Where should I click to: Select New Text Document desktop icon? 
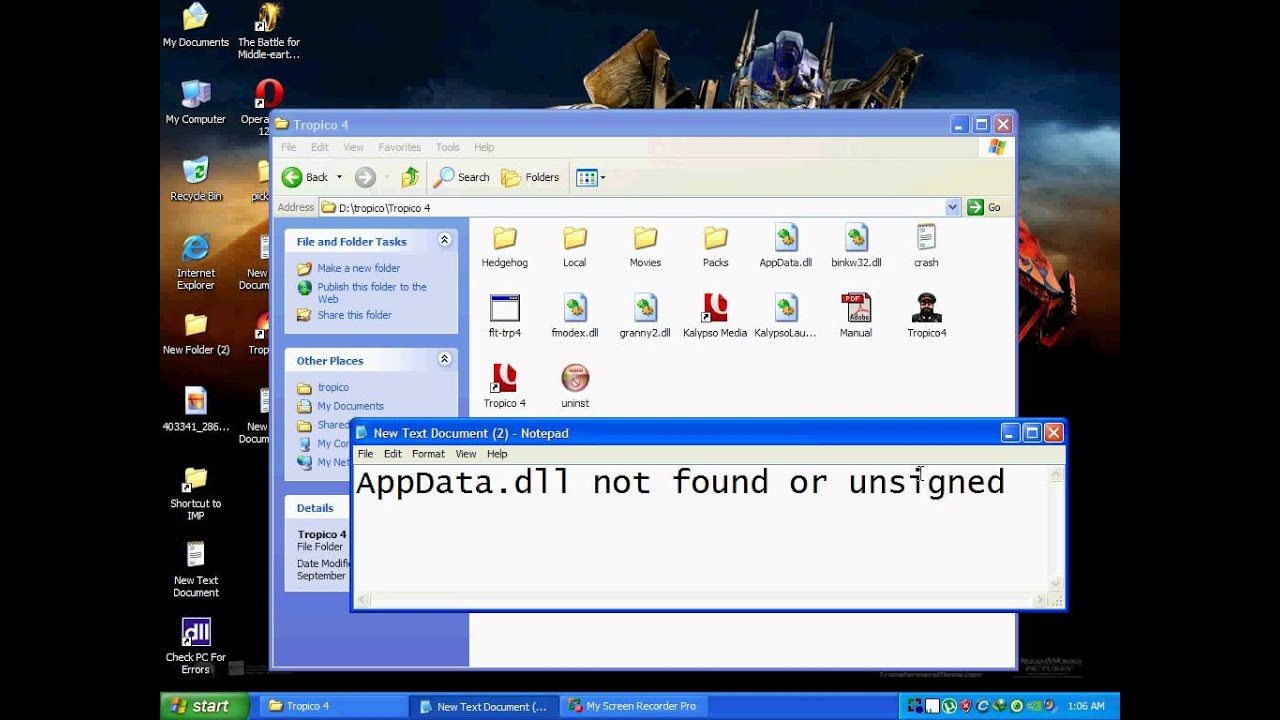pos(196,570)
